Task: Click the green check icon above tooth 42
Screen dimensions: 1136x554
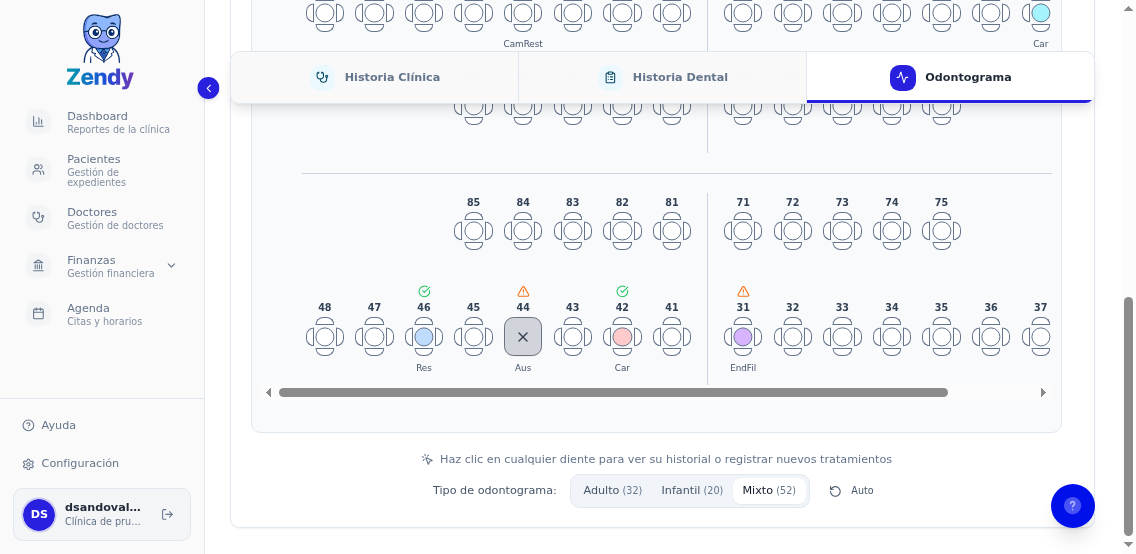Action: (x=622, y=292)
